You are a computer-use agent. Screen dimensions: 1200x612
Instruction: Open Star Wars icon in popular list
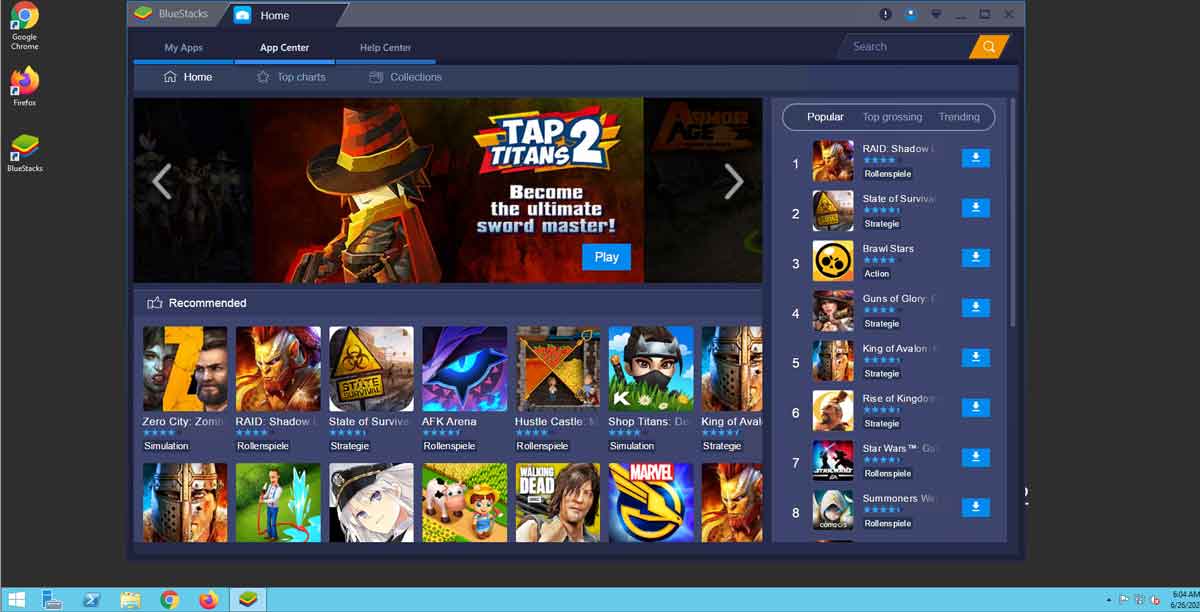[833, 461]
